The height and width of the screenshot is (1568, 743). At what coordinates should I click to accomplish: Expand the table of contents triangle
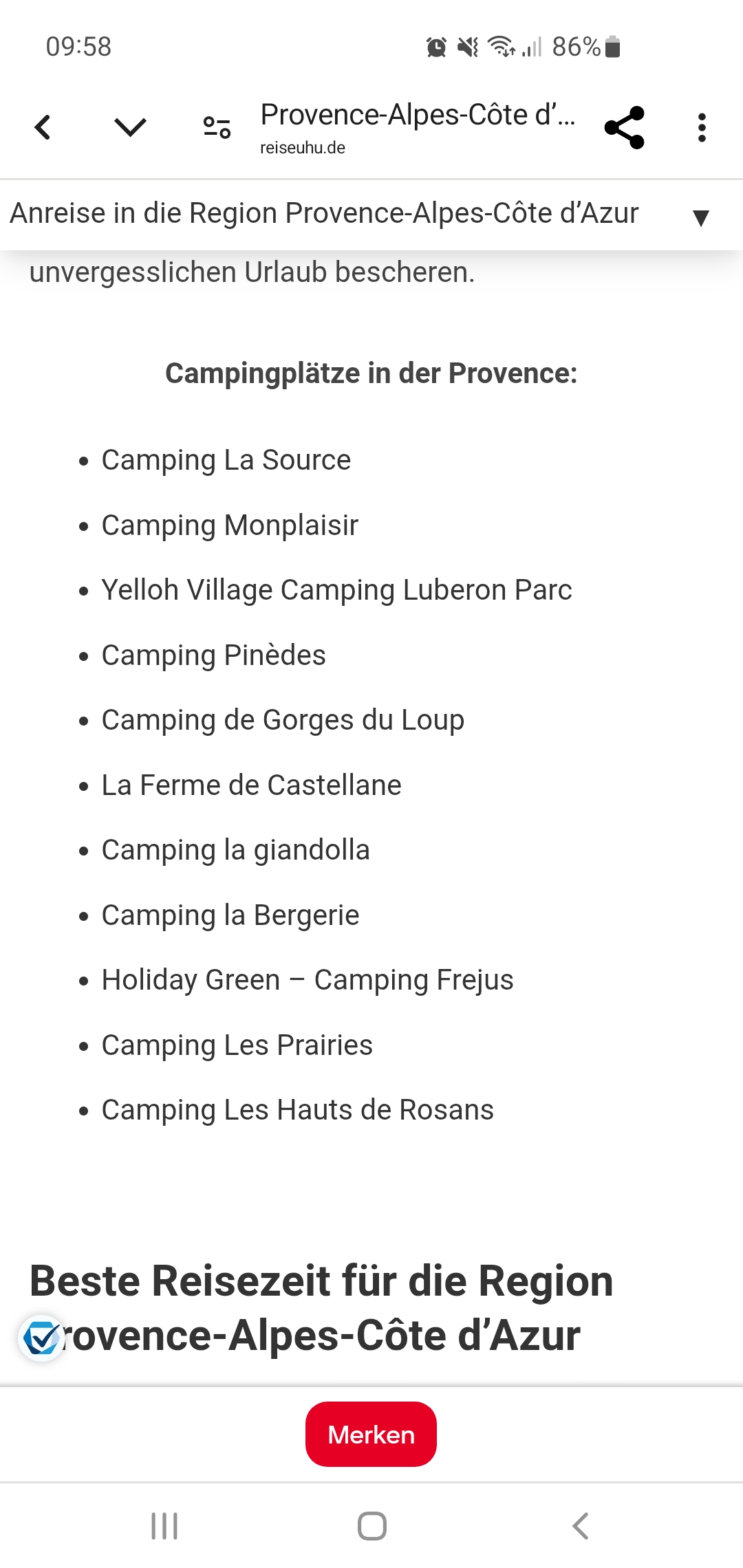(x=700, y=218)
